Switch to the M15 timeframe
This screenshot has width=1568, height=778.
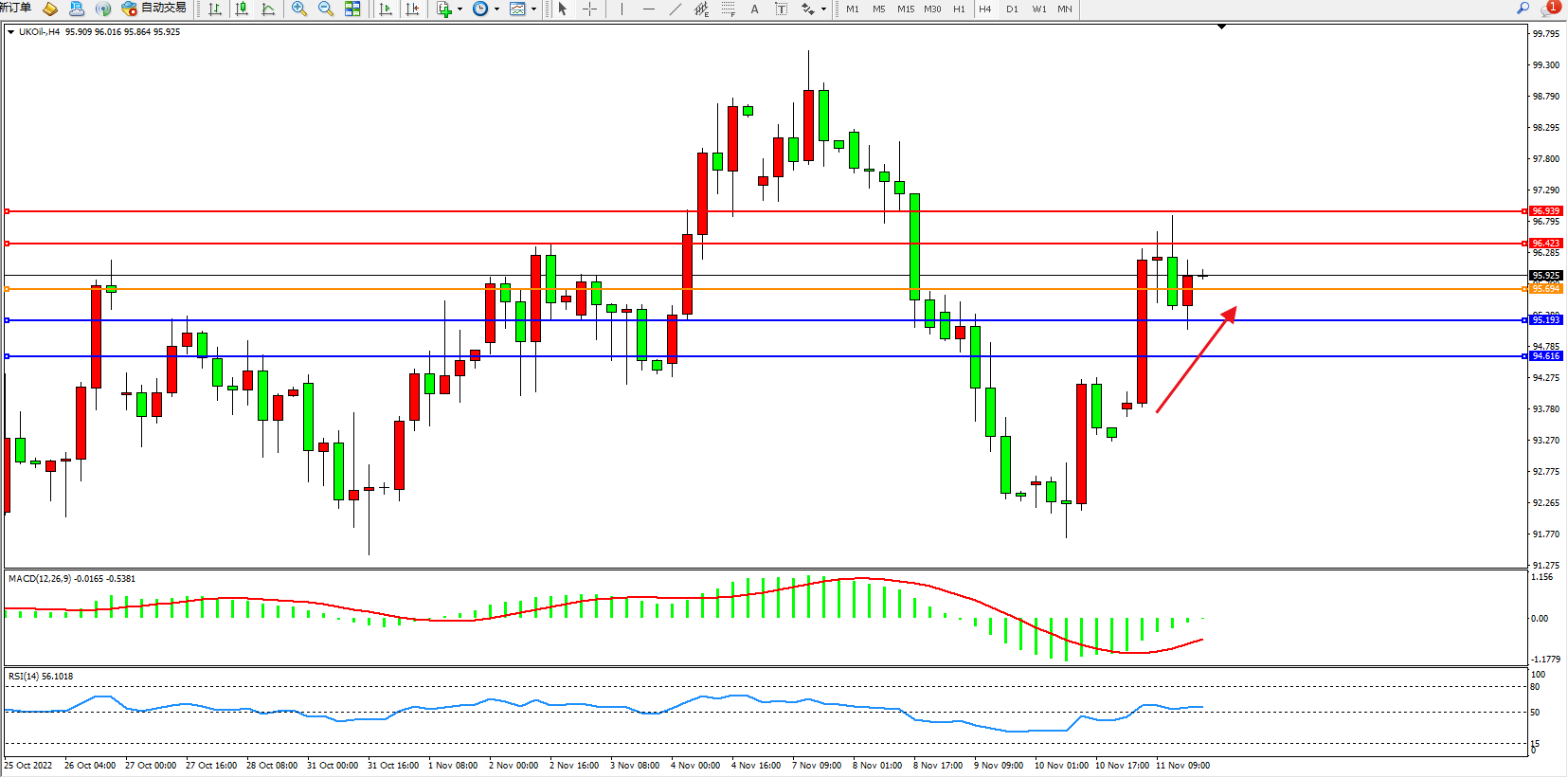tap(906, 9)
